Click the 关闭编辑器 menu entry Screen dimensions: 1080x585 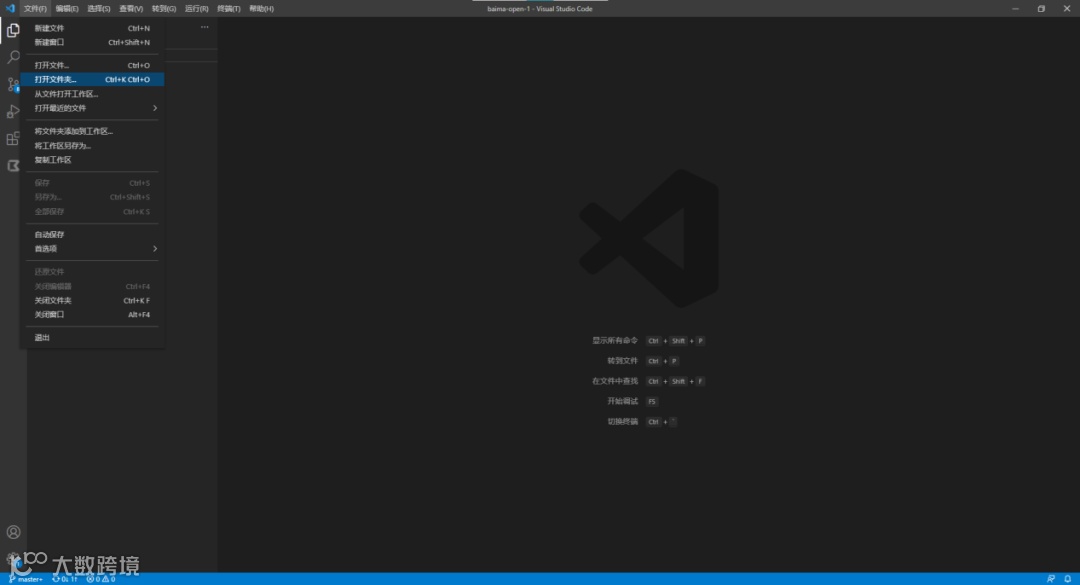point(92,286)
